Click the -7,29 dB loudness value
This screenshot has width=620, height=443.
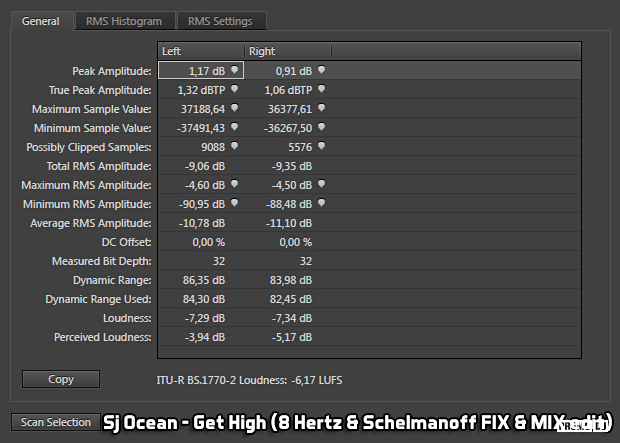pyautogui.click(x=205, y=318)
